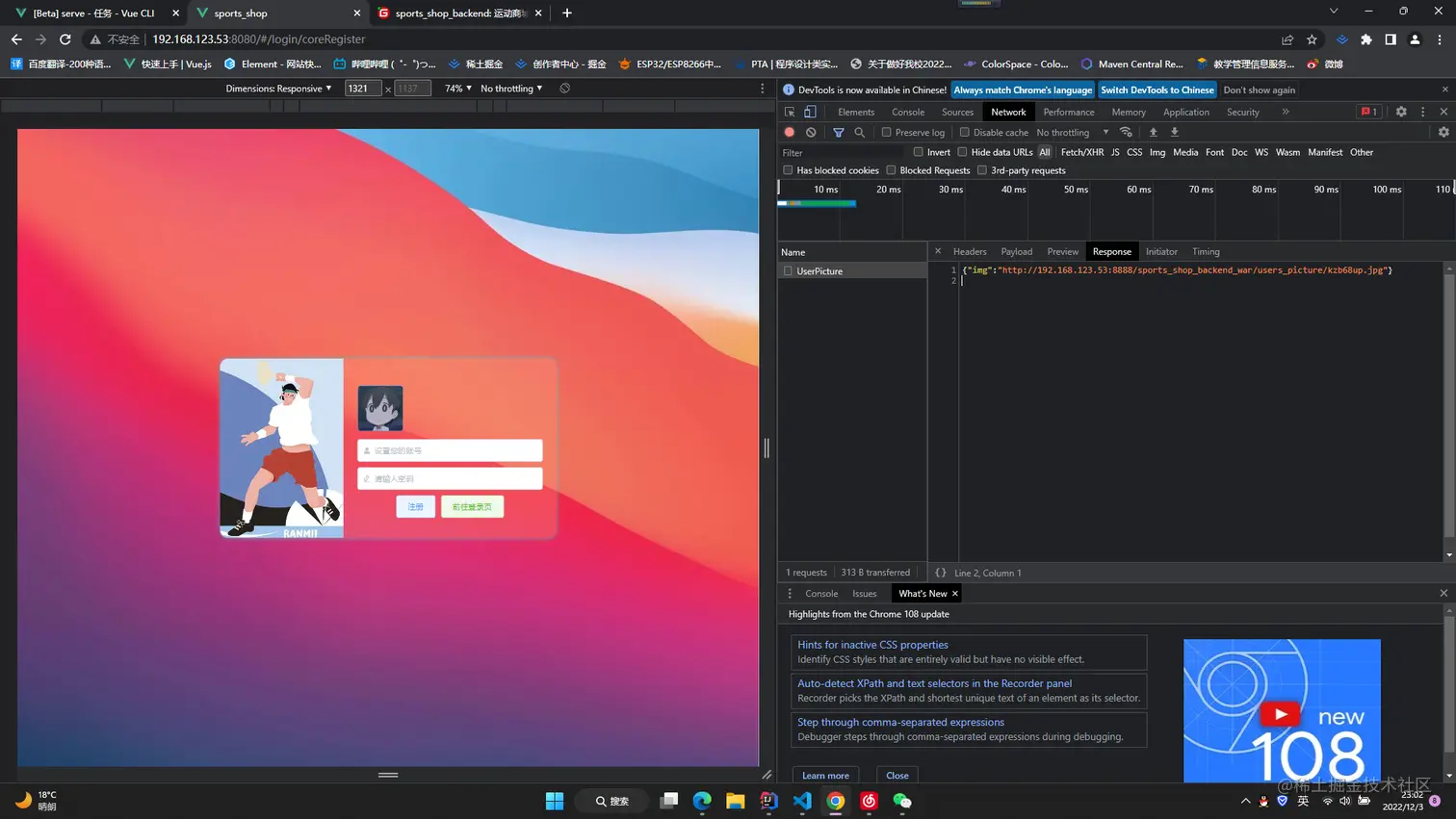Open NetEase Music from taskbar
Viewport: 1456px width, 819px height.
click(869, 801)
